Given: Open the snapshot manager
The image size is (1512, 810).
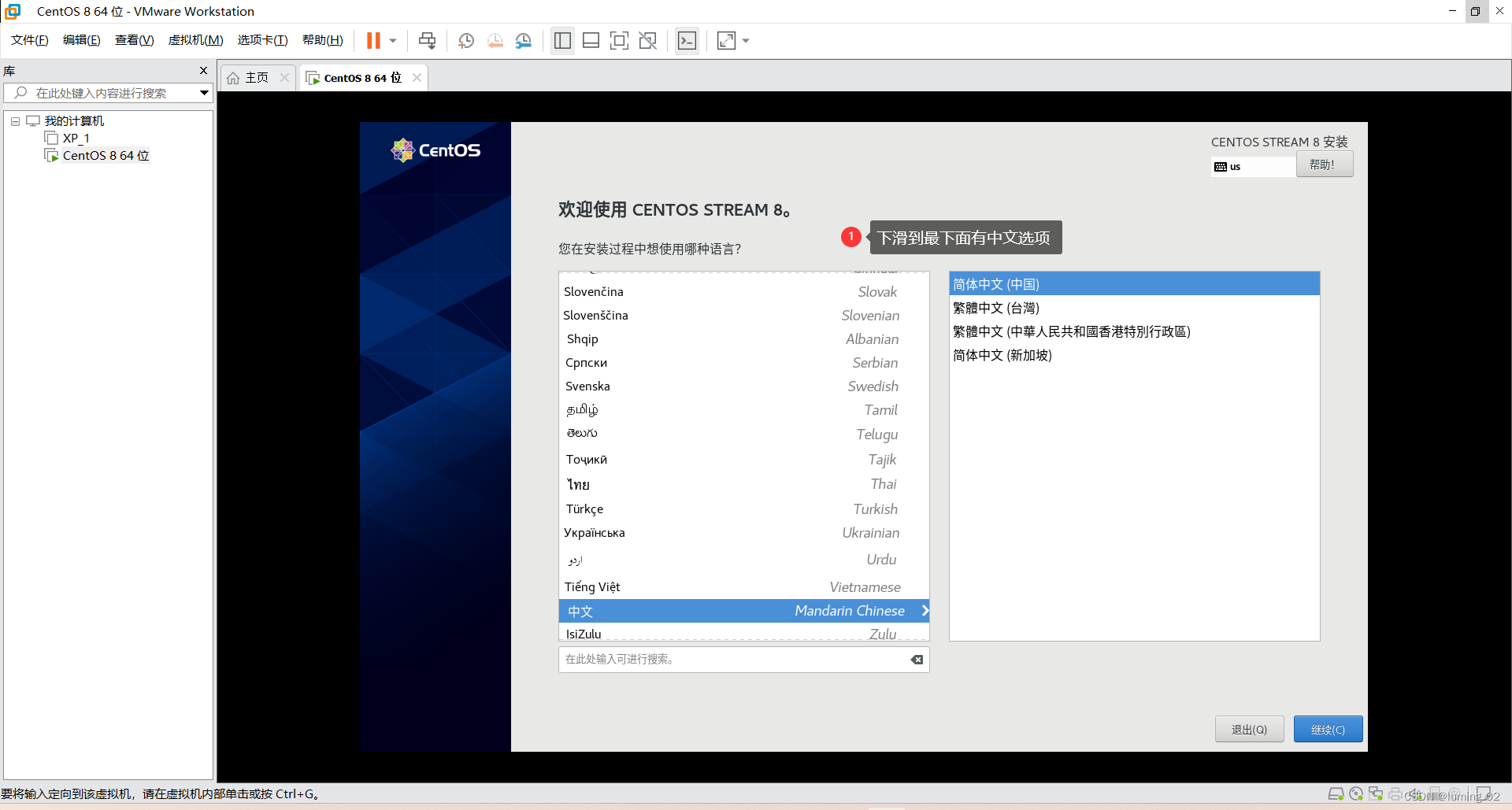Looking at the screenshot, I should [x=524, y=40].
